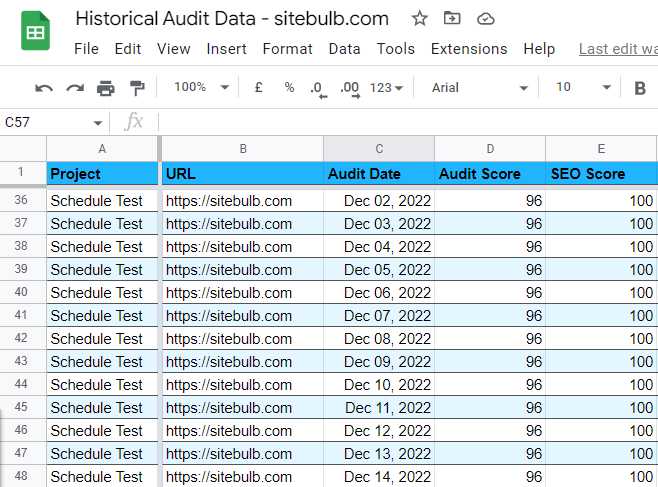Open the Edit menu
The width and height of the screenshot is (658, 487).
pyautogui.click(x=128, y=49)
